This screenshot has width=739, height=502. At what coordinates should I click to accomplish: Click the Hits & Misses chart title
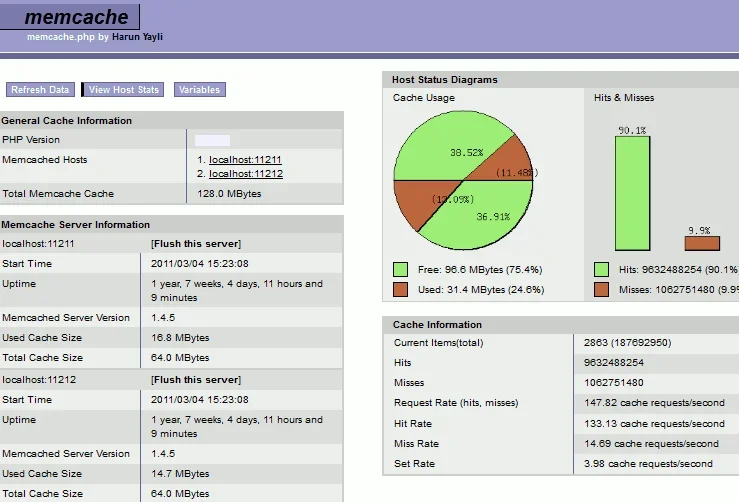pyautogui.click(x=624, y=98)
